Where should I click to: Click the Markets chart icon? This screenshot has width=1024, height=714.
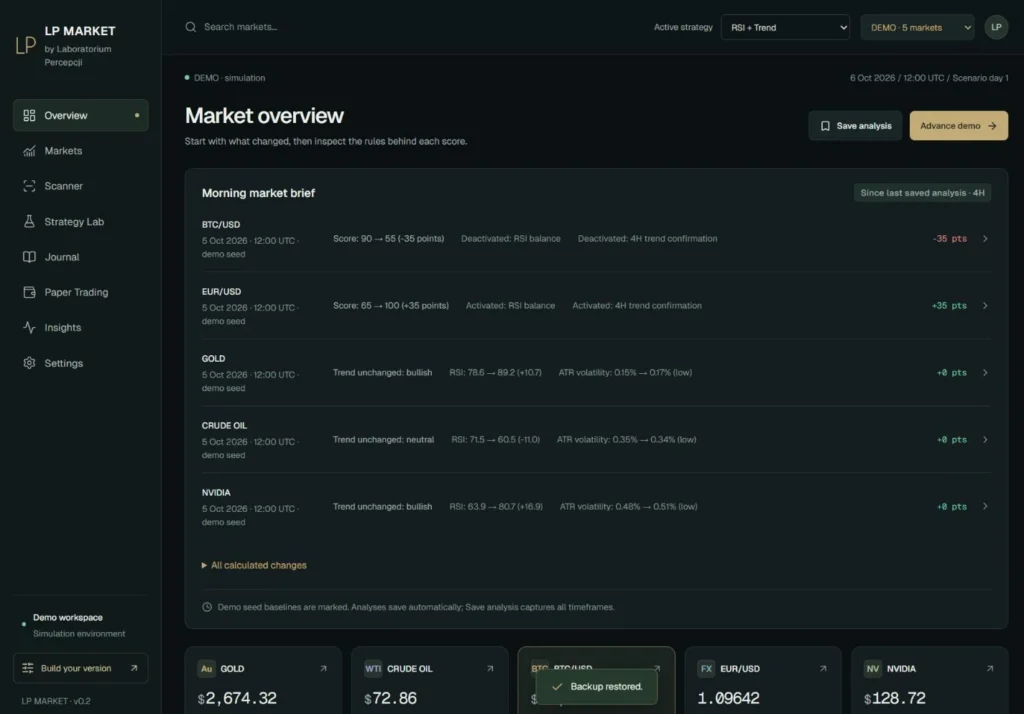(x=29, y=151)
